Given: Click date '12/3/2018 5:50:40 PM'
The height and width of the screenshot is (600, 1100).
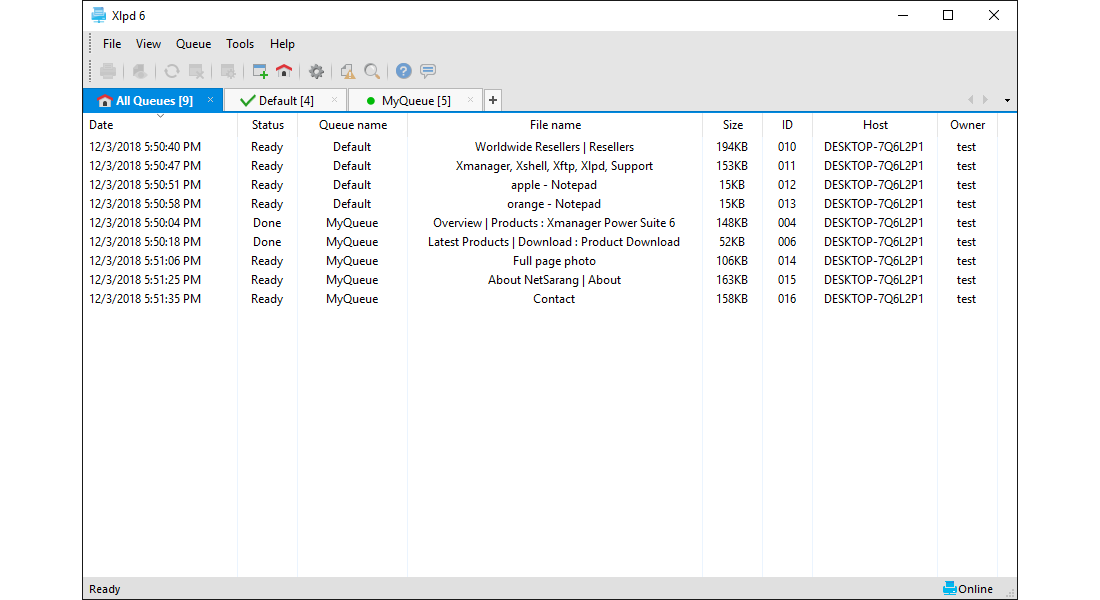Looking at the screenshot, I should pyautogui.click(x=145, y=147).
